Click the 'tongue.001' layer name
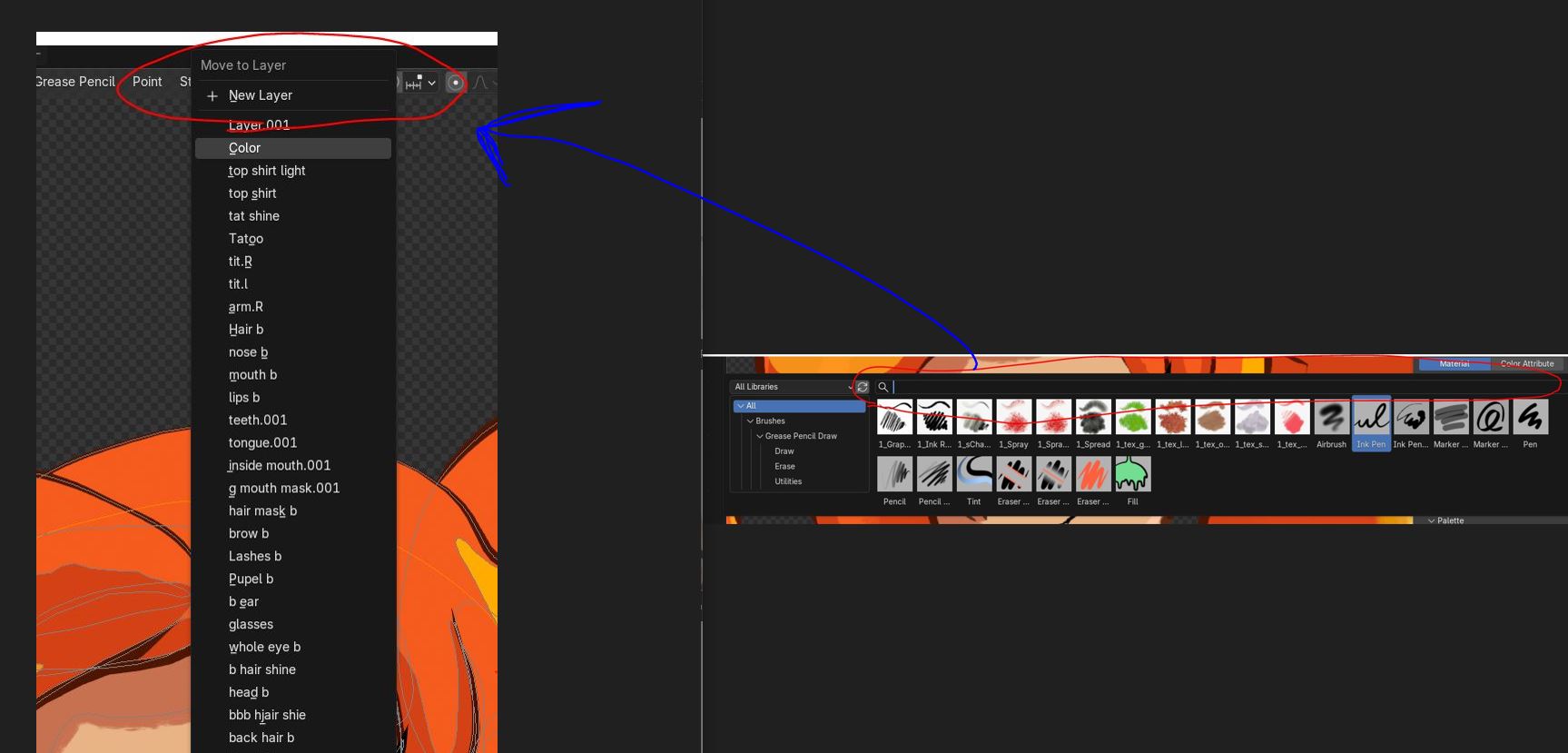 (x=263, y=443)
